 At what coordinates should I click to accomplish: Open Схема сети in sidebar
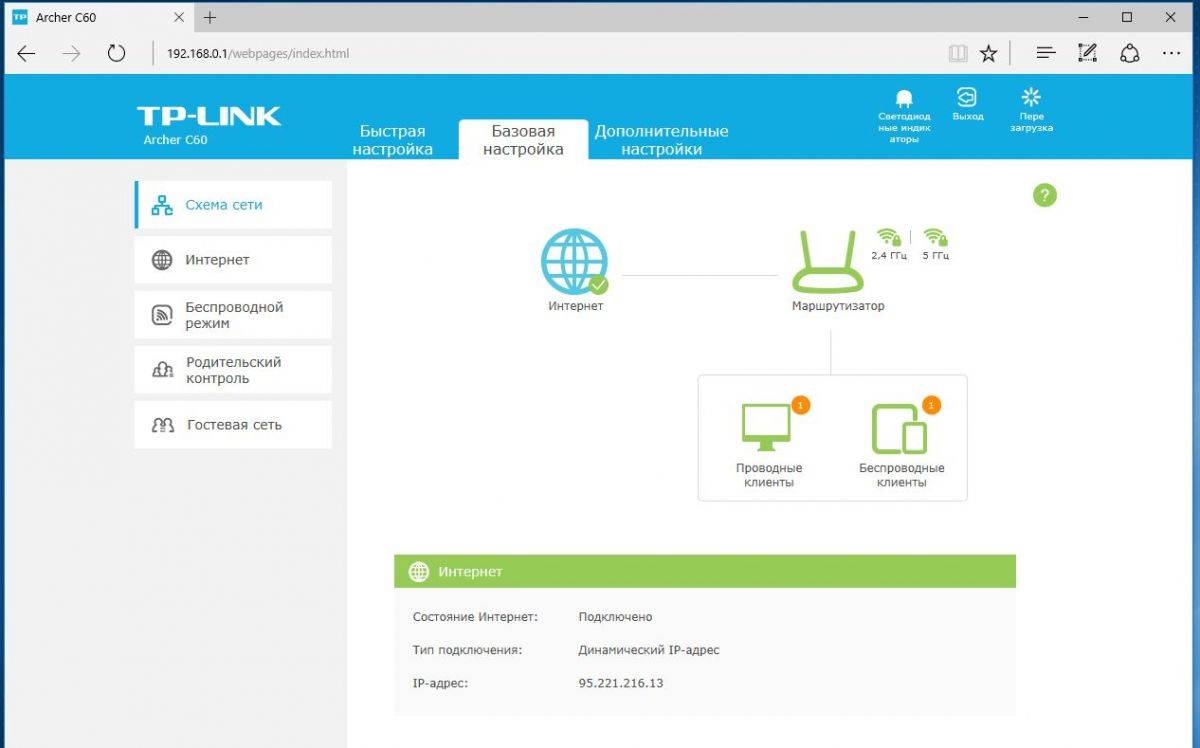coord(233,205)
